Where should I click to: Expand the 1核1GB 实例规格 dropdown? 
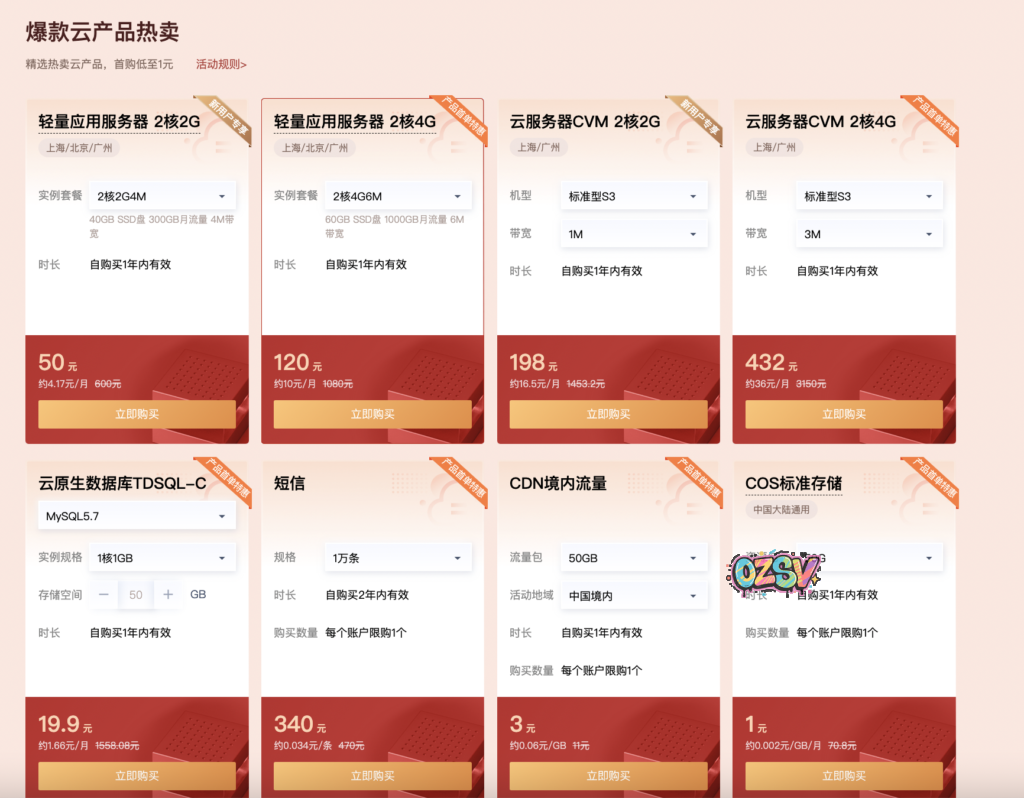point(162,558)
